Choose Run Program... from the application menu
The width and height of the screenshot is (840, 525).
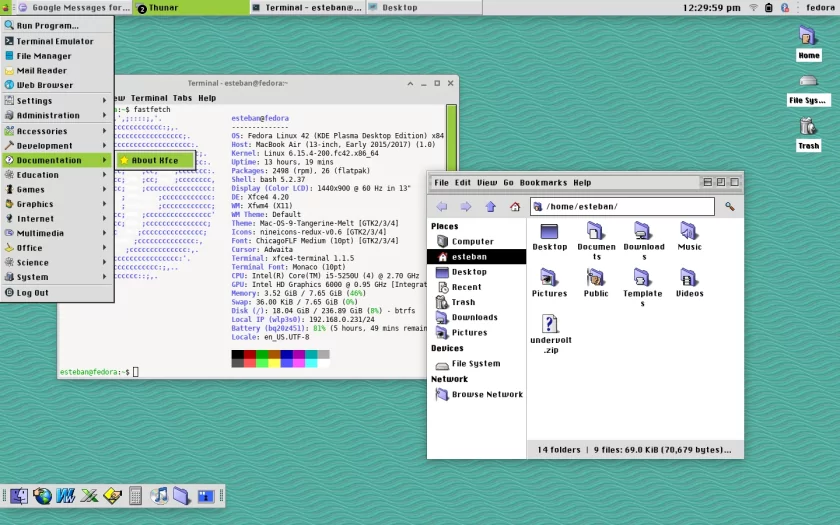[x=57, y=25]
